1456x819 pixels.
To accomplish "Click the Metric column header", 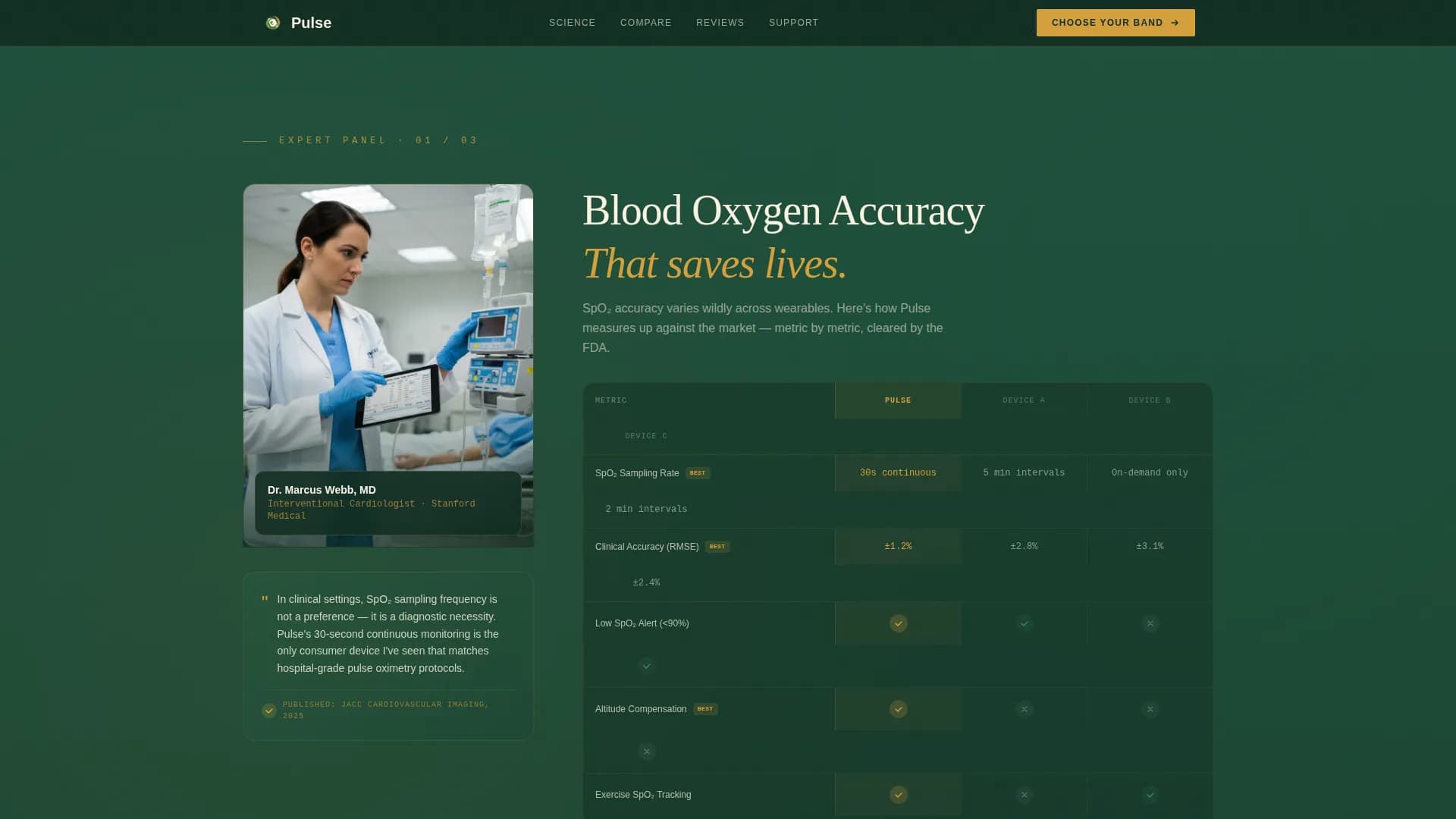I will coord(611,400).
